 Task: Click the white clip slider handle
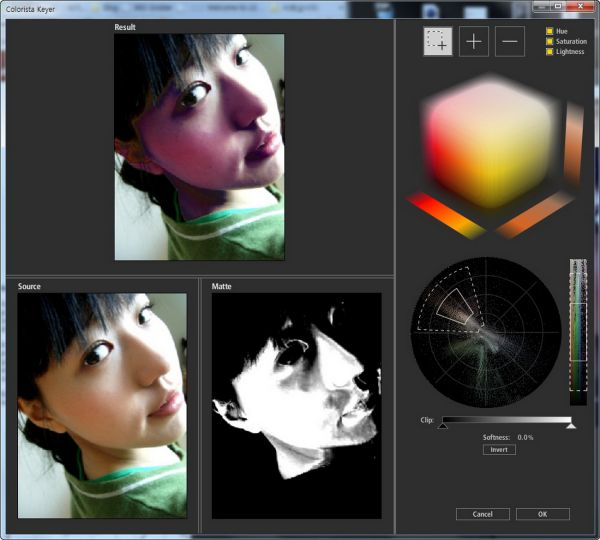[571, 426]
